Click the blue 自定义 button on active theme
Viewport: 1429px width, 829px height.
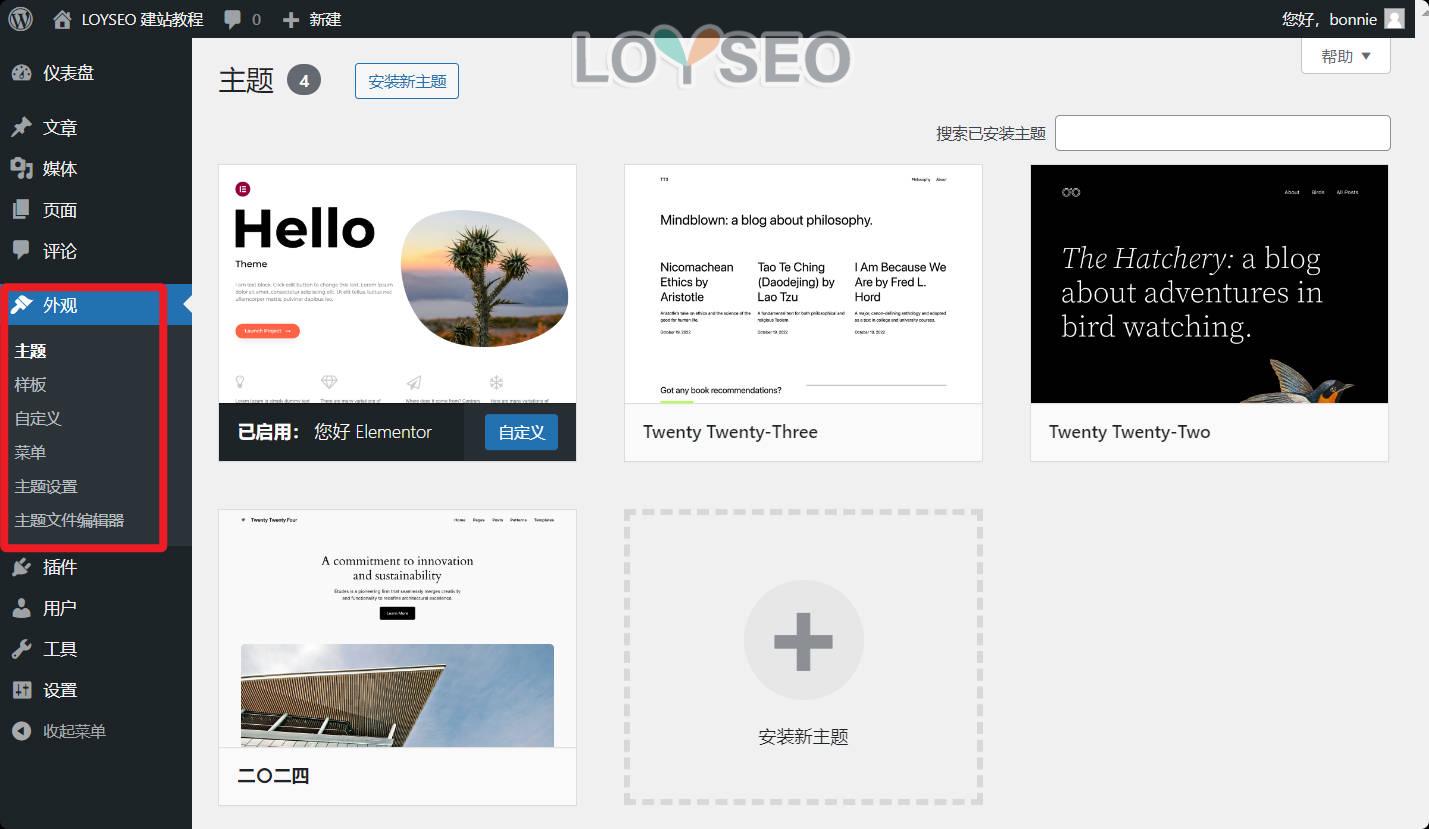[x=521, y=432]
